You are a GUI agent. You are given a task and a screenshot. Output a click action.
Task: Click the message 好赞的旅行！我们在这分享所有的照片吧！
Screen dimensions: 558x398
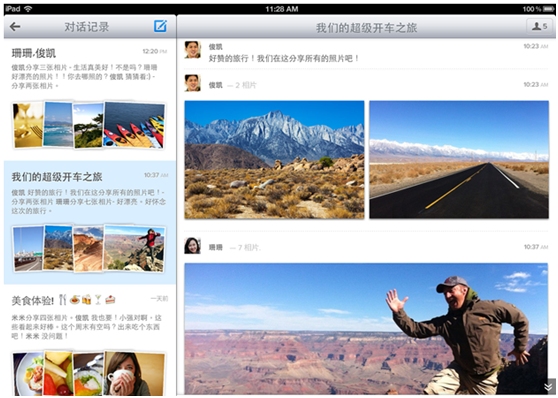pyautogui.click(x=284, y=58)
